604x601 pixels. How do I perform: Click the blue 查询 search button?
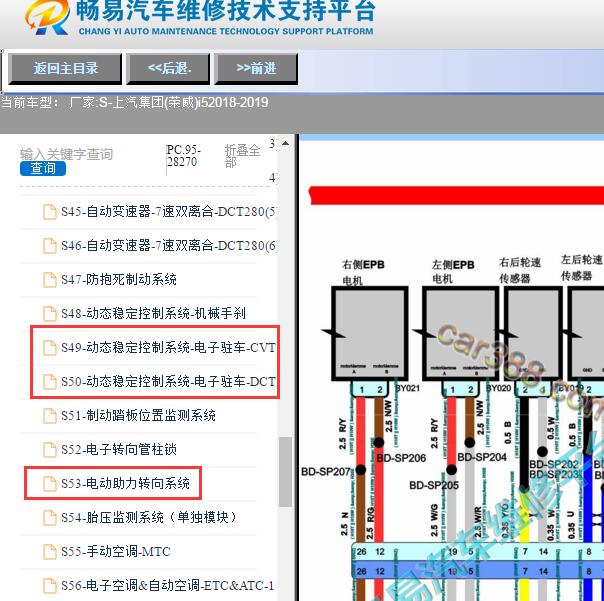coord(43,168)
